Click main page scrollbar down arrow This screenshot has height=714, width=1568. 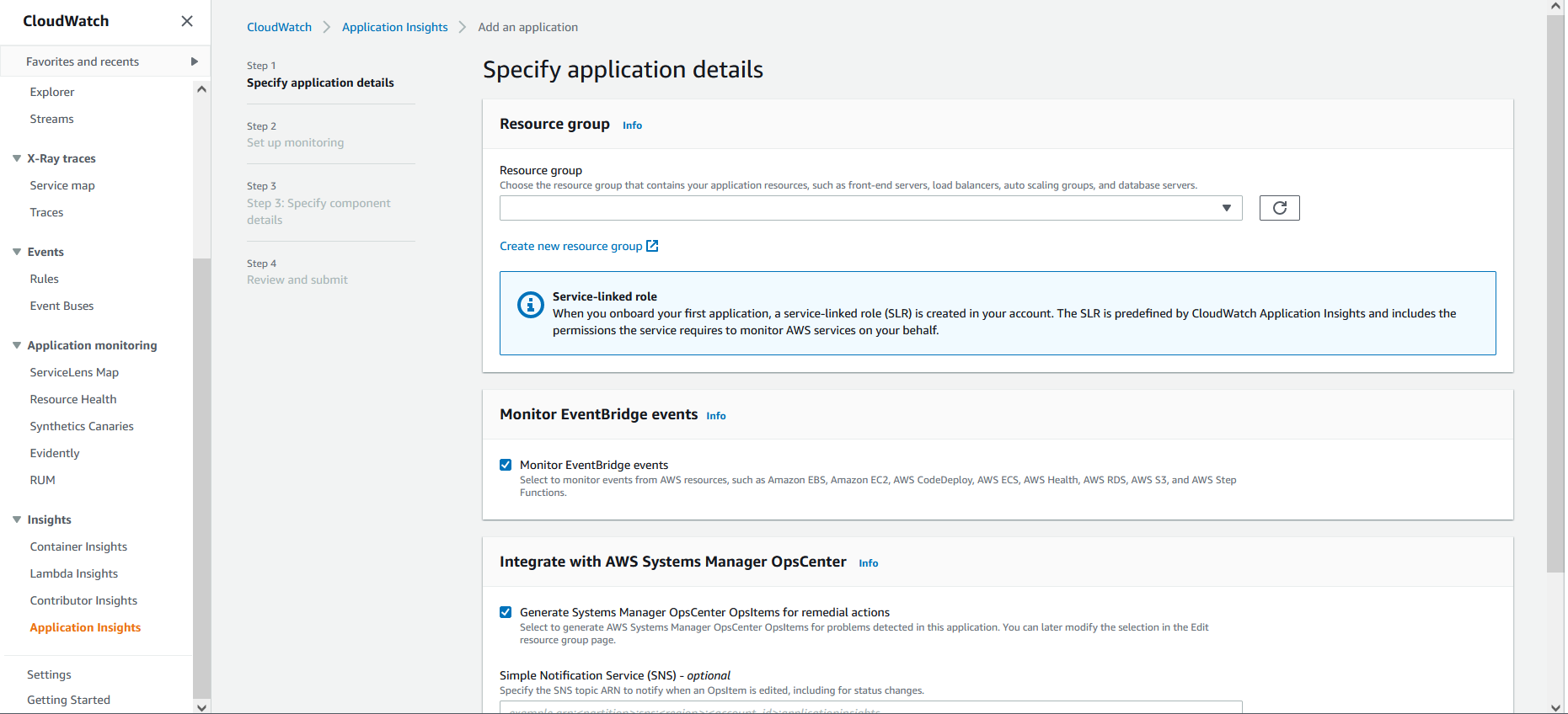point(1555,707)
